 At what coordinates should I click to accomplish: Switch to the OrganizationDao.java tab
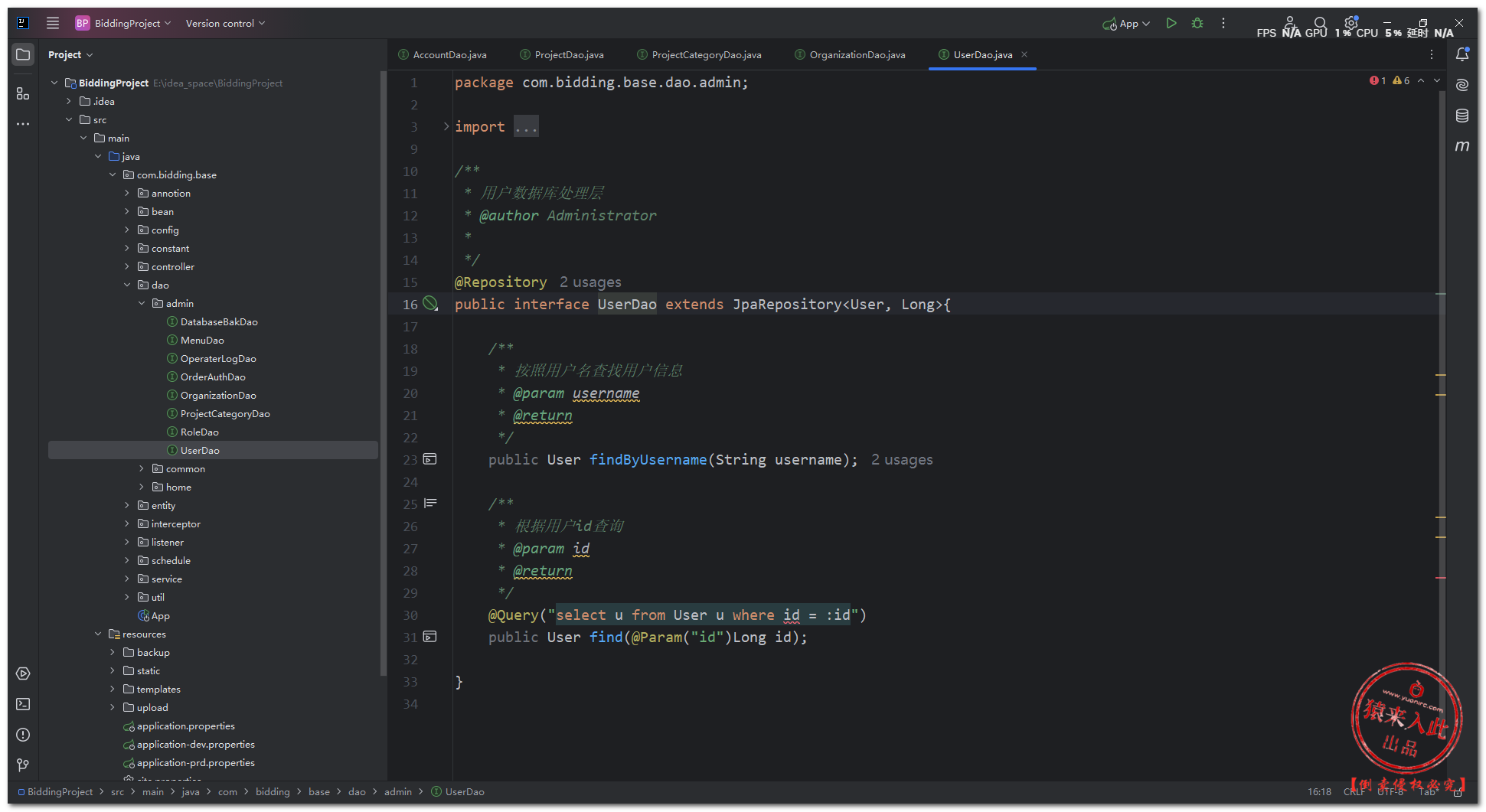click(857, 54)
